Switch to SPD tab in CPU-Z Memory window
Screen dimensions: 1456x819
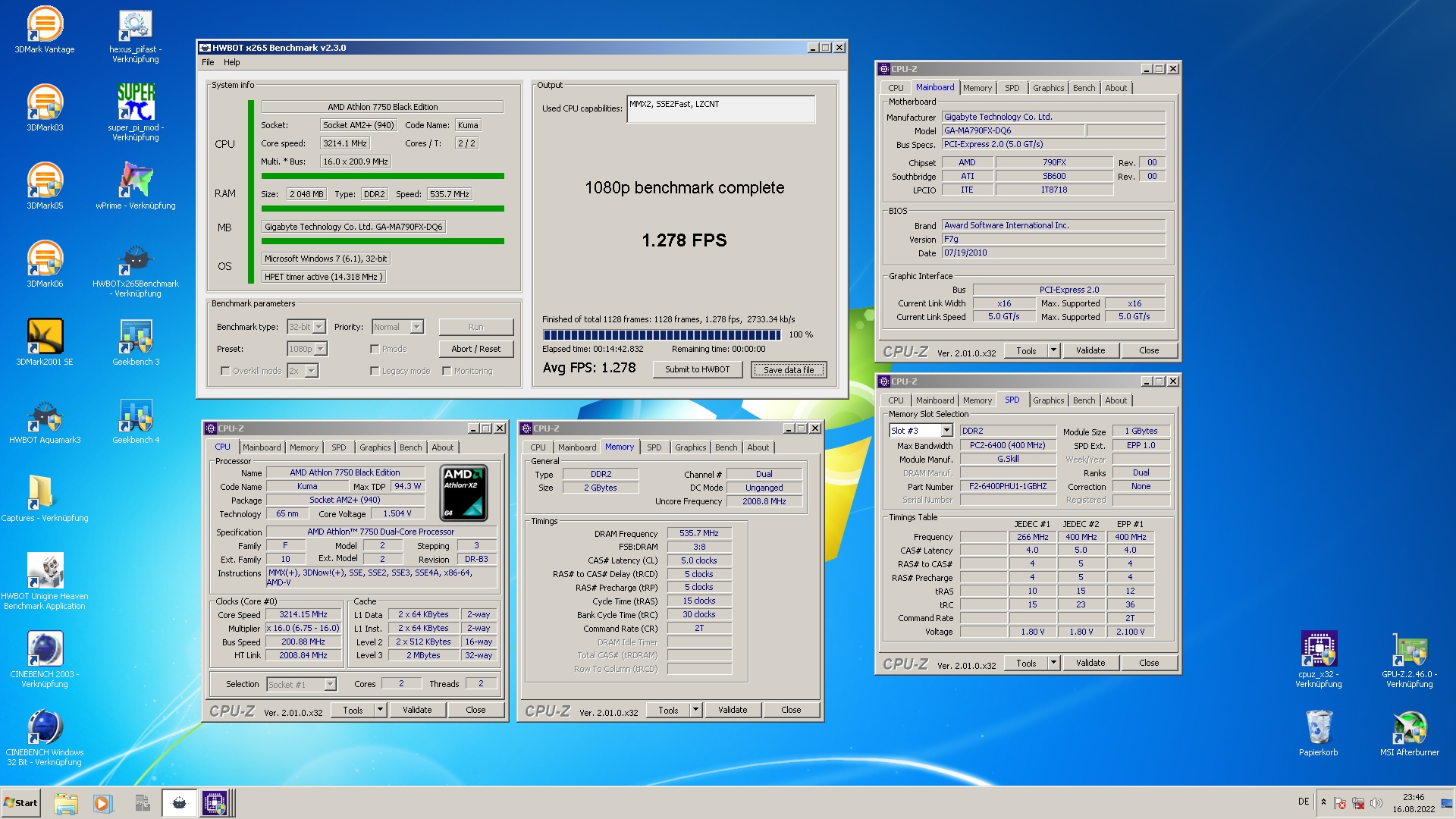click(654, 447)
